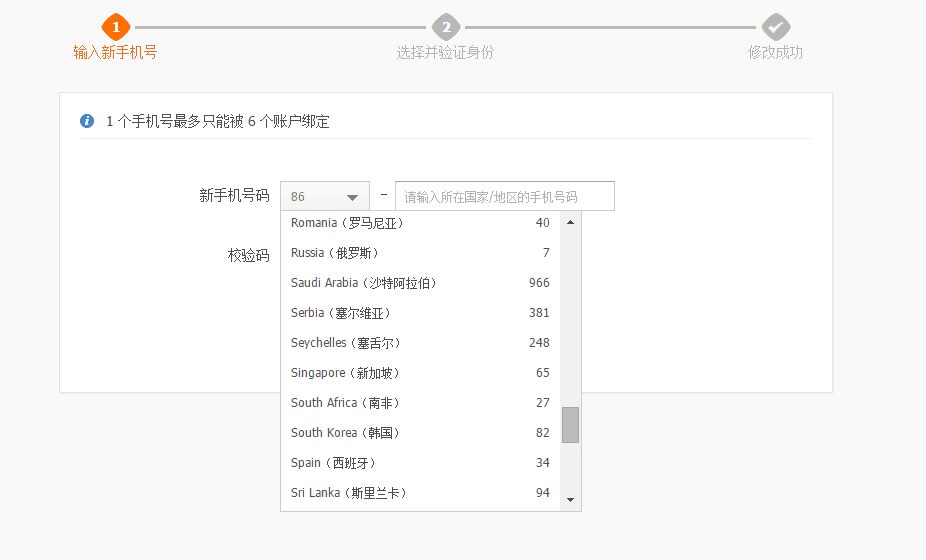
Task: Choose Singapore (新加坡) code 65
Action: pos(420,373)
